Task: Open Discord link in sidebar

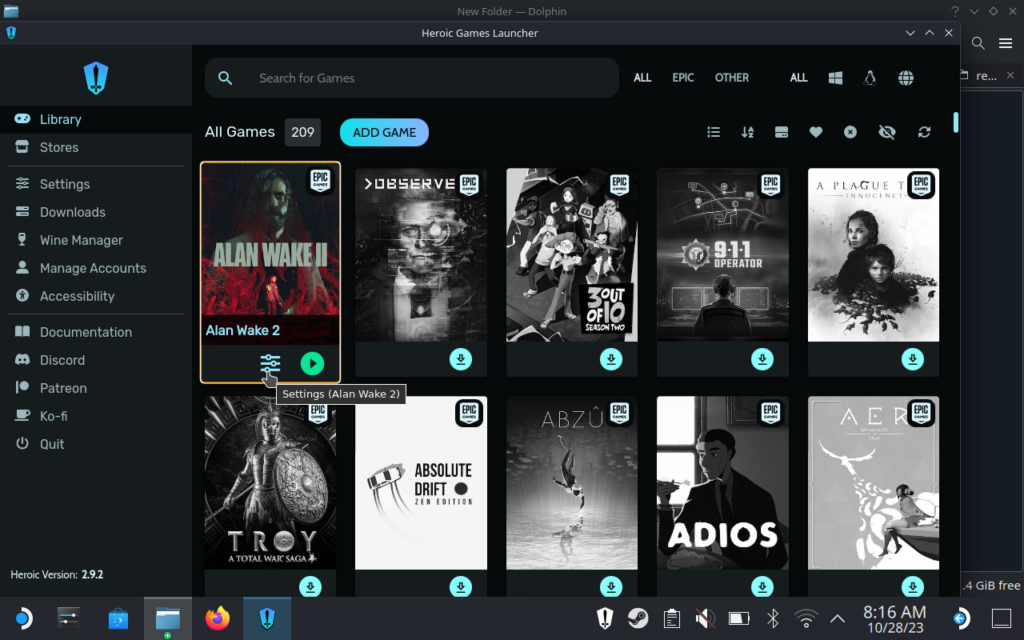Action: tap(96, 360)
